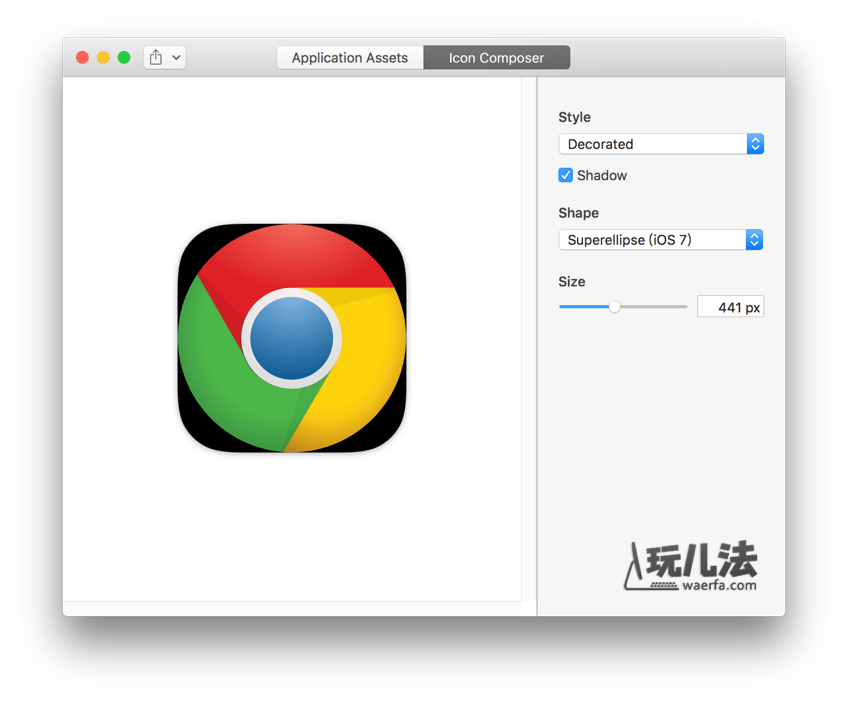
Task: Click the blue center circle of the Chrome icon
Action: [x=291, y=338]
